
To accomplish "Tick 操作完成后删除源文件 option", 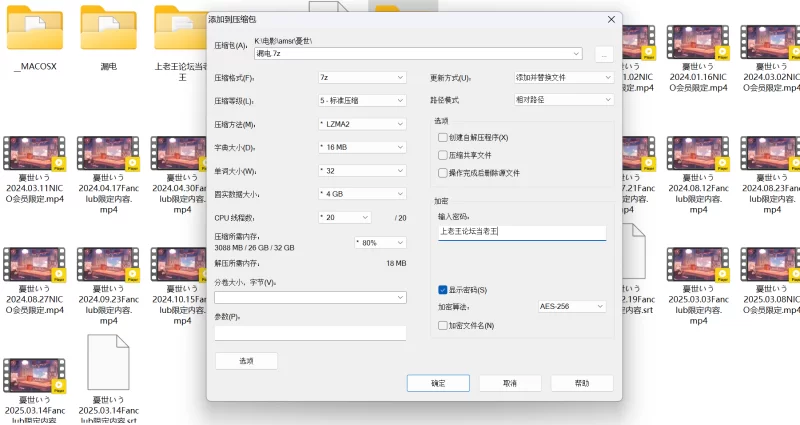I will click(443, 172).
